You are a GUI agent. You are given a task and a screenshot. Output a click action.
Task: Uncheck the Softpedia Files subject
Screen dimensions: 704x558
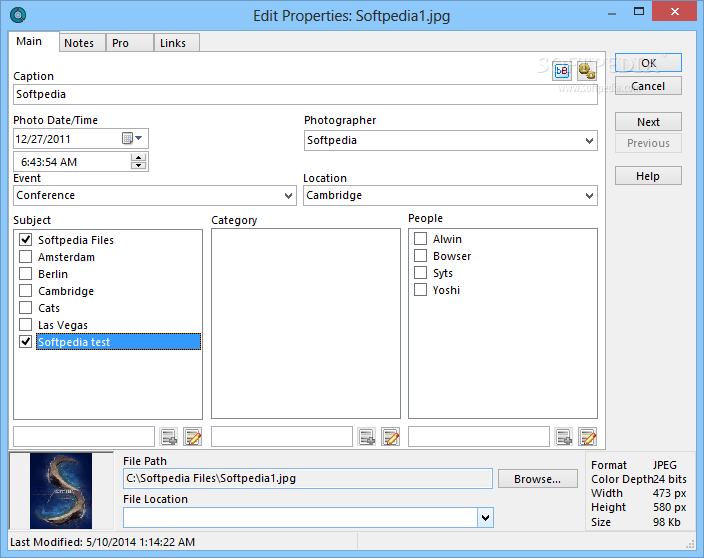pyautogui.click(x=26, y=240)
